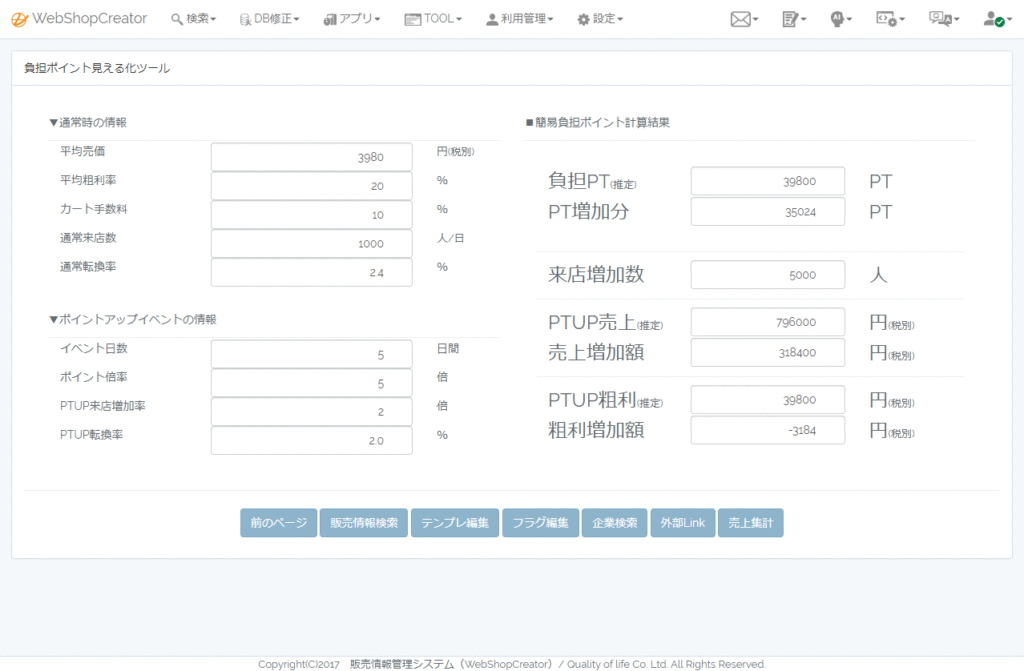Click the 来店増加数 label

coord(596,274)
